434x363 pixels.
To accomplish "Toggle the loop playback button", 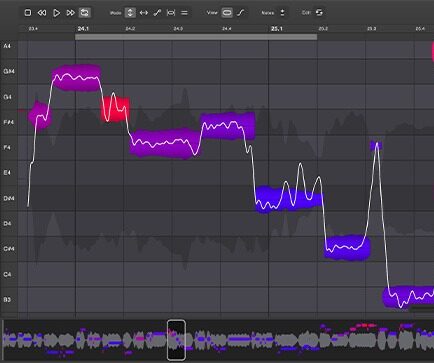I will pyautogui.click(x=84, y=13).
